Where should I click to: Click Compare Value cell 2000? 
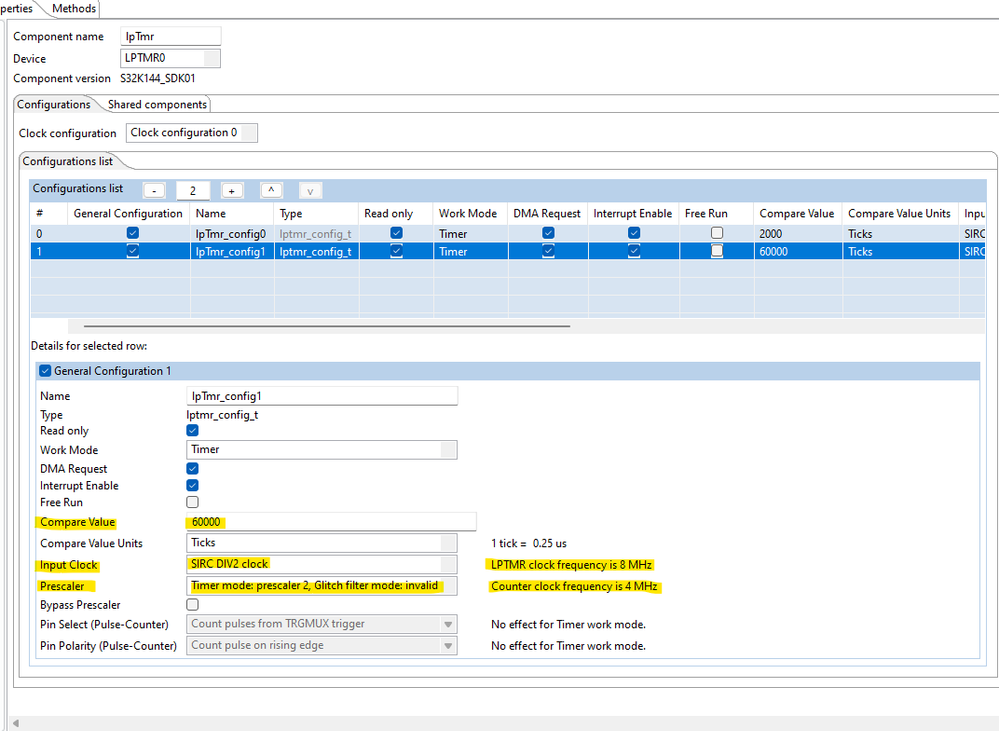pyautogui.click(x=798, y=234)
